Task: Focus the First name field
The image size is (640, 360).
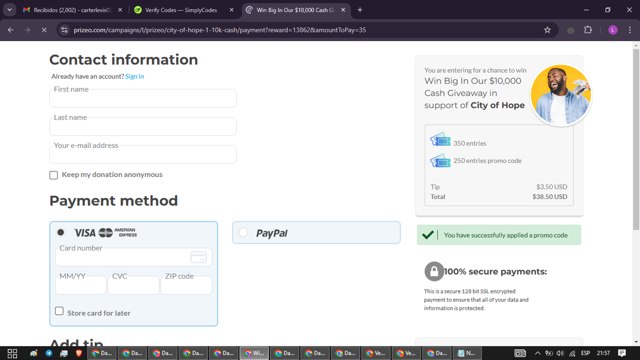Action: (143, 98)
